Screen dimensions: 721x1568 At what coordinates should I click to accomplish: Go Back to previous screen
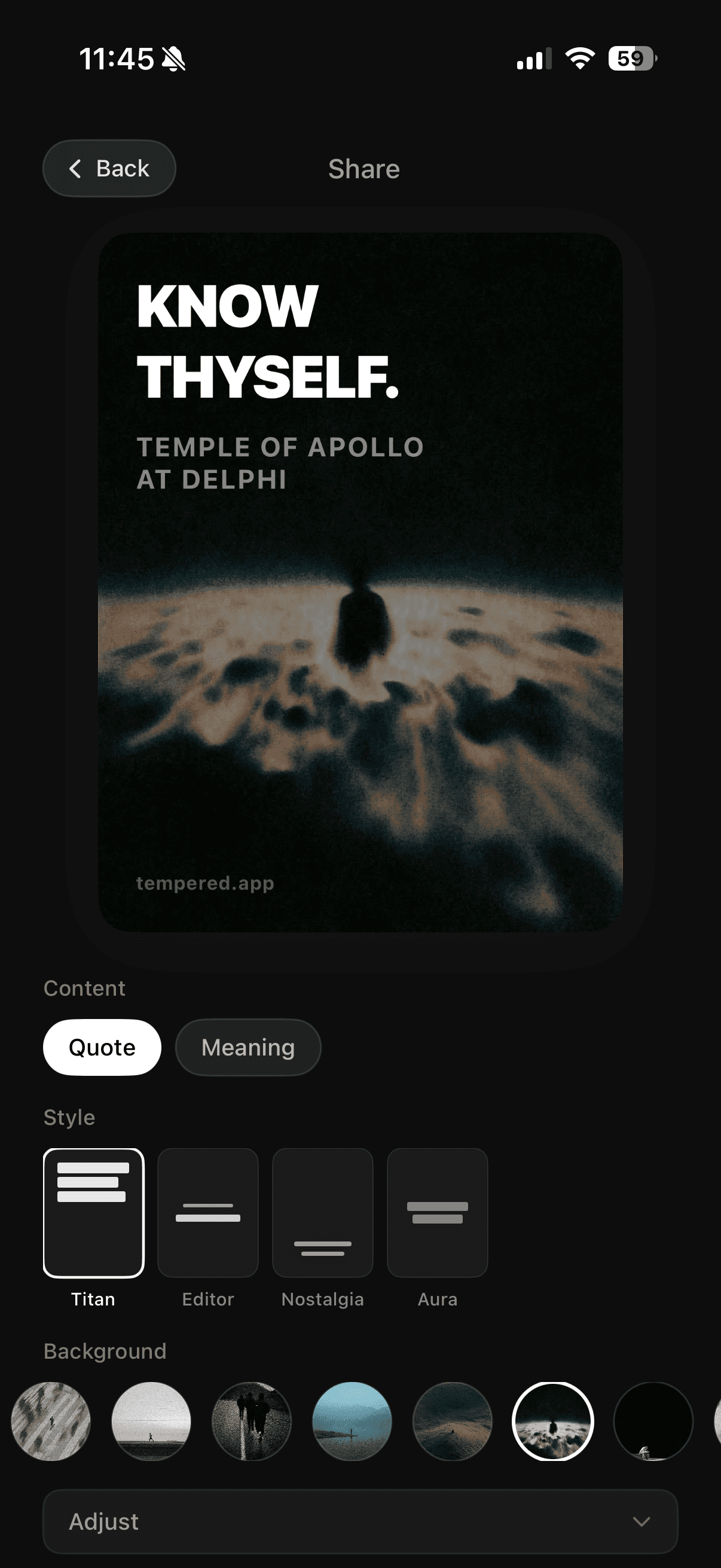pos(109,169)
